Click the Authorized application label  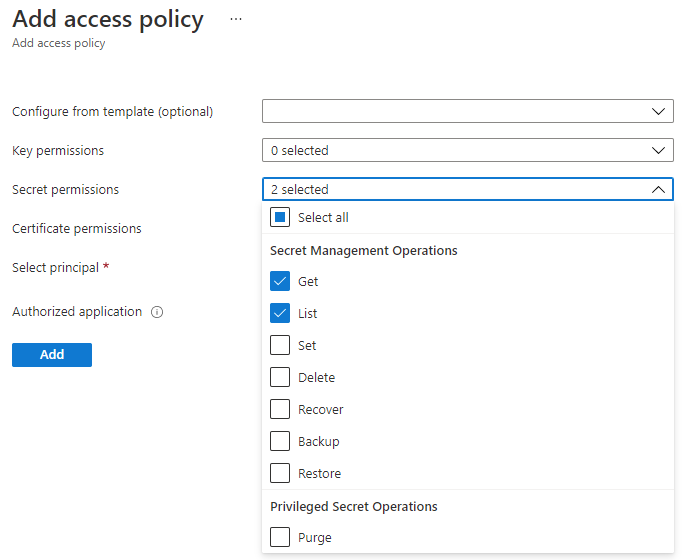[x=77, y=312]
